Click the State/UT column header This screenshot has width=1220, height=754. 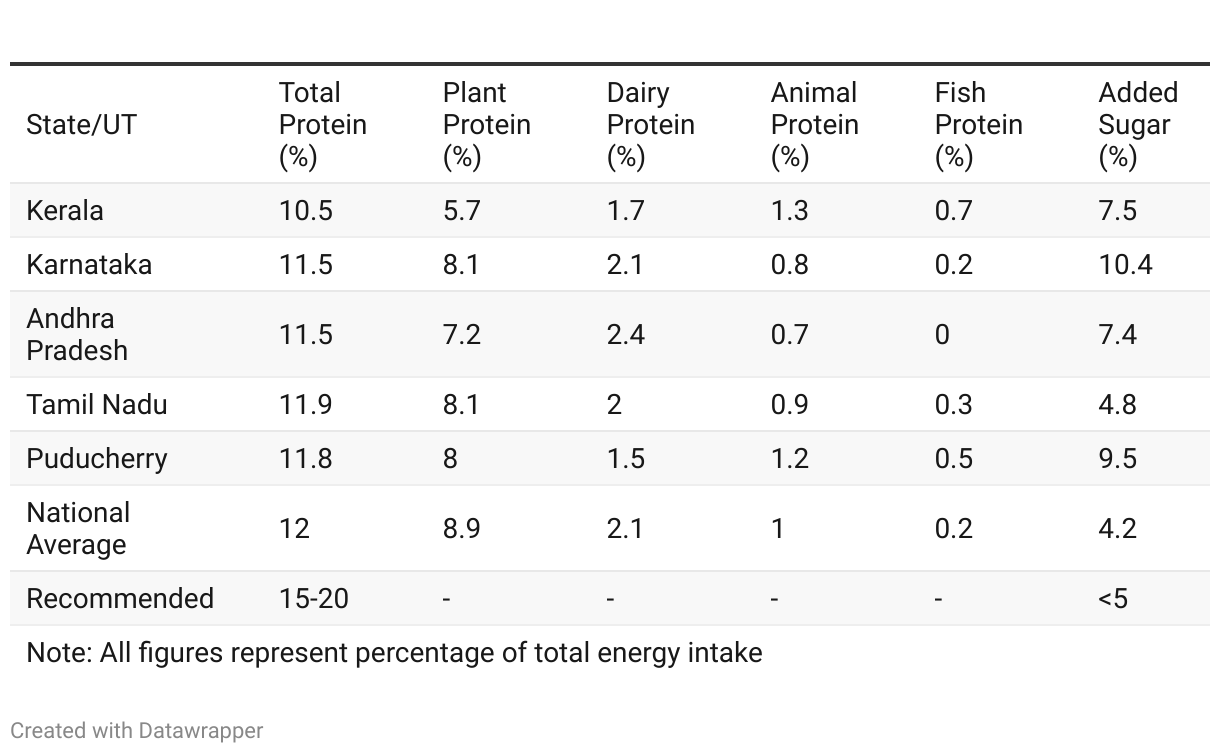pos(82,125)
